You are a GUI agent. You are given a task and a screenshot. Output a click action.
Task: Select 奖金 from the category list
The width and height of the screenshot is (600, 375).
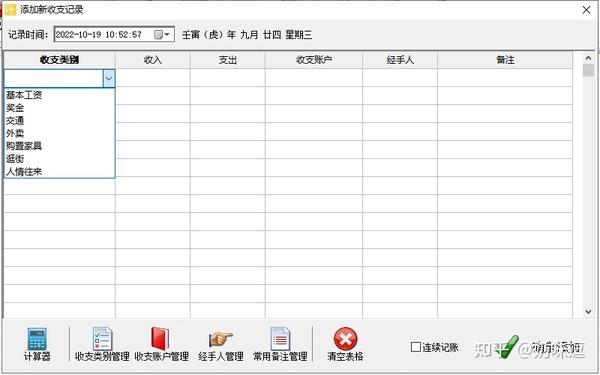59,108
